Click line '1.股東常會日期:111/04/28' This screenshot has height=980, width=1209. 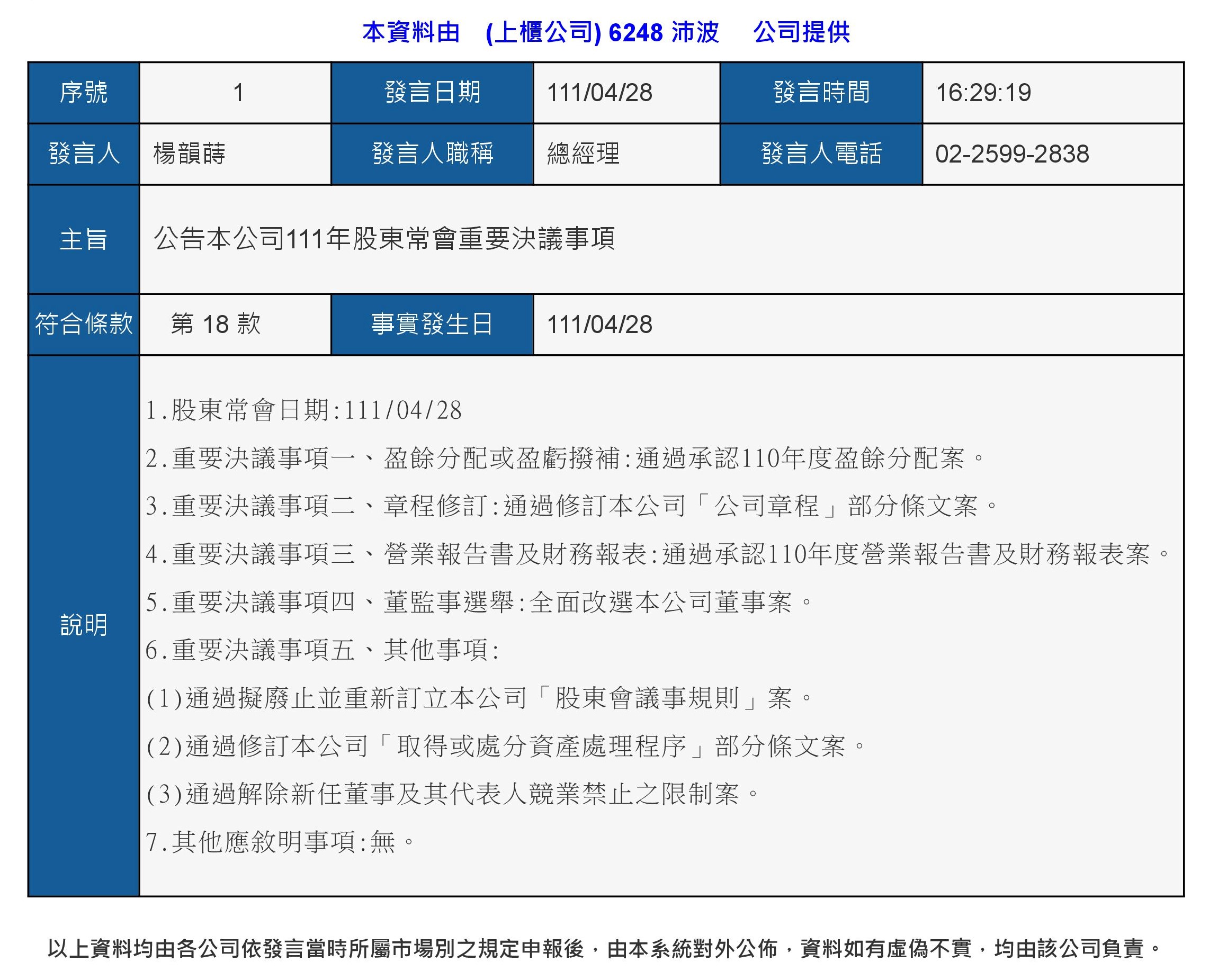pos(304,410)
